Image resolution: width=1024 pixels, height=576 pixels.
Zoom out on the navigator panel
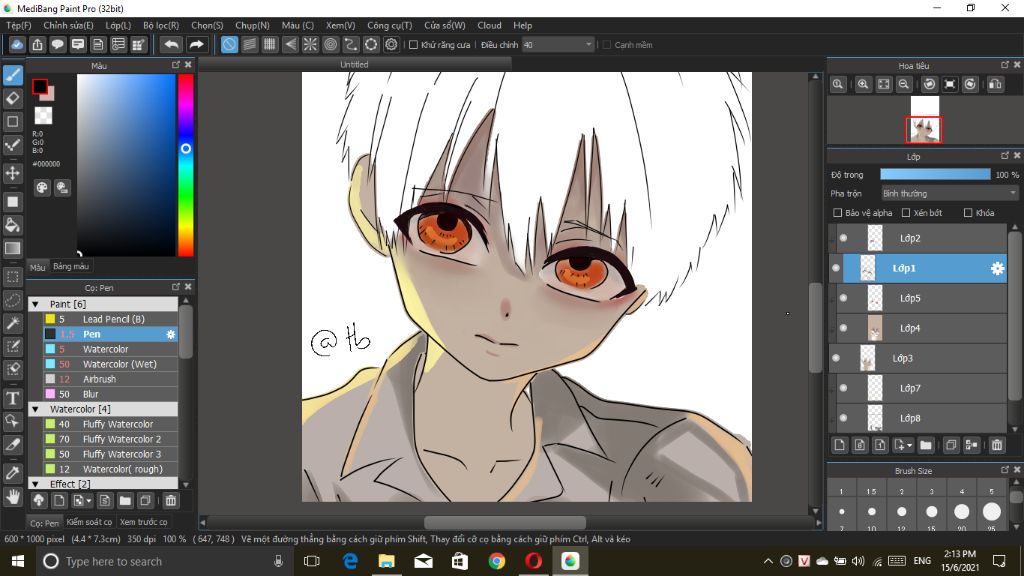(x=904, y=84)
